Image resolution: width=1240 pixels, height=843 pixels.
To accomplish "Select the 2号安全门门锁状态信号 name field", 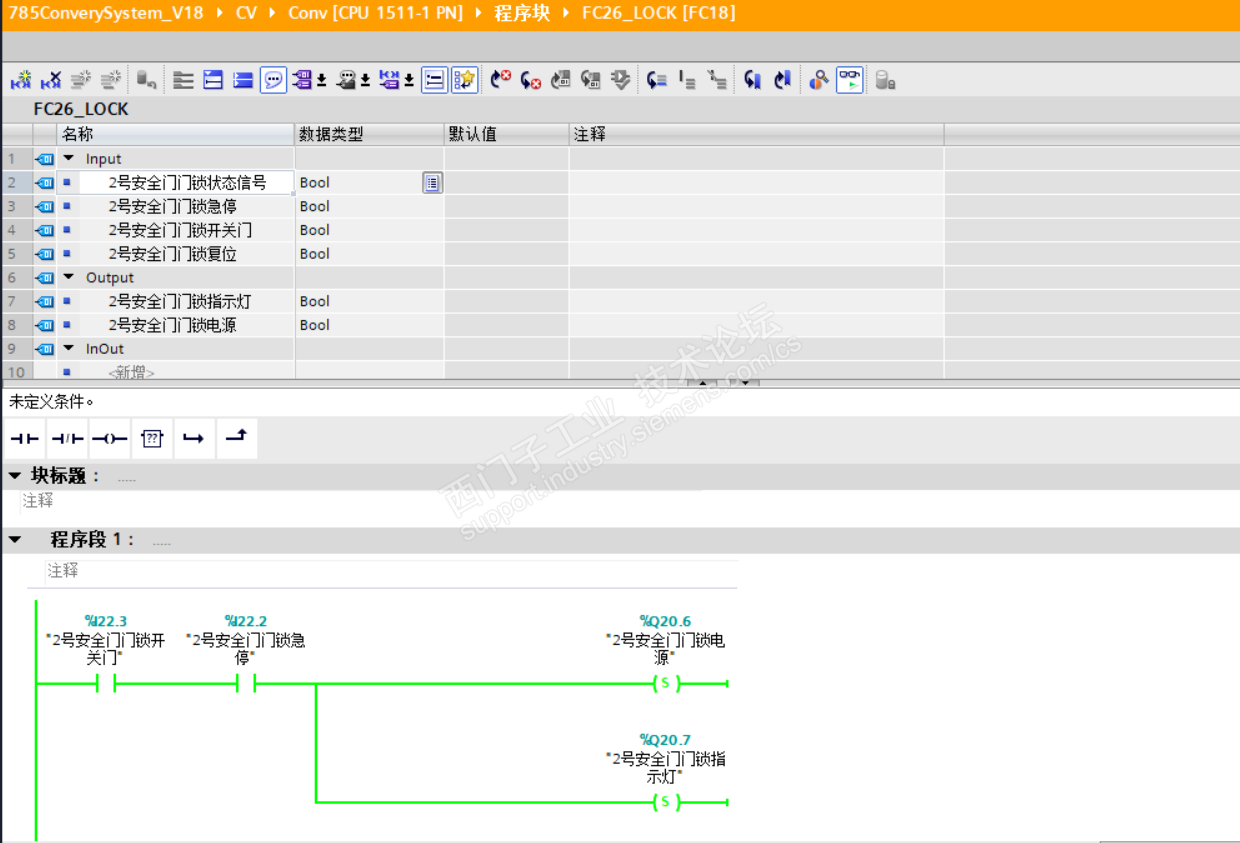I will point(188,182).
